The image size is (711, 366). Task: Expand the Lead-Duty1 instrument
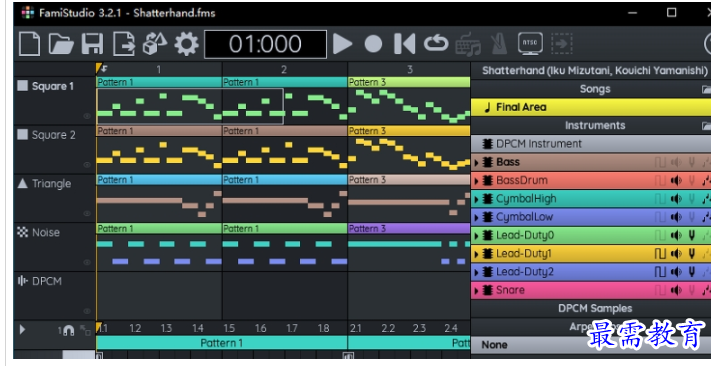(477, 254)
